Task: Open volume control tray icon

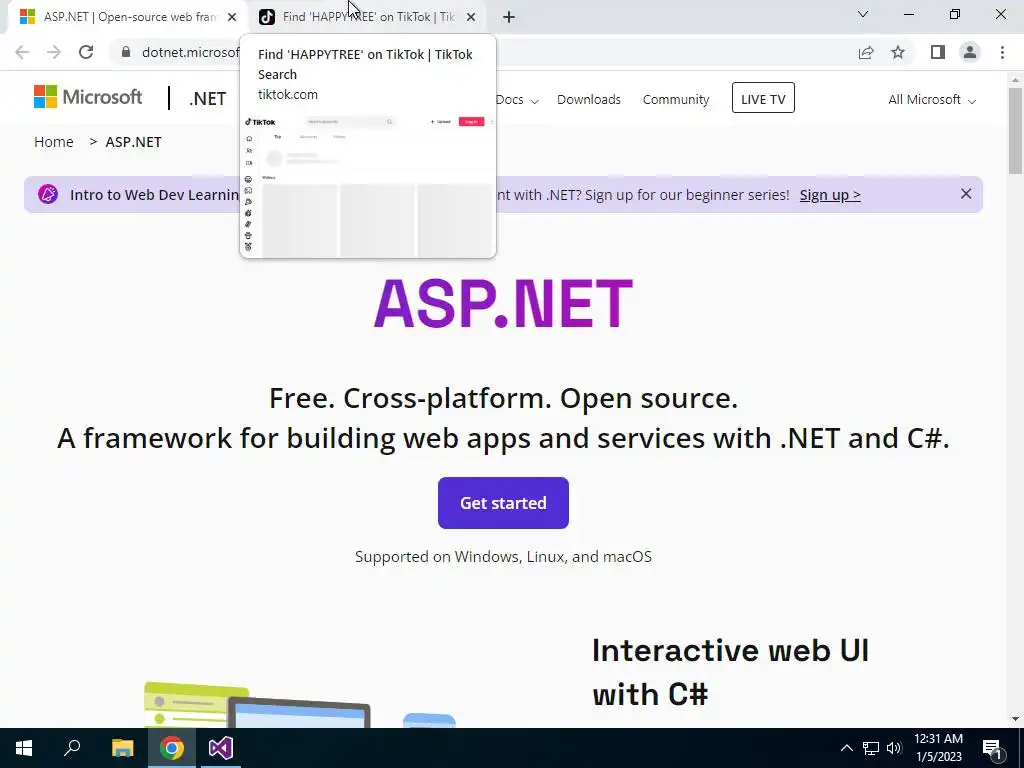Action: 894,748
